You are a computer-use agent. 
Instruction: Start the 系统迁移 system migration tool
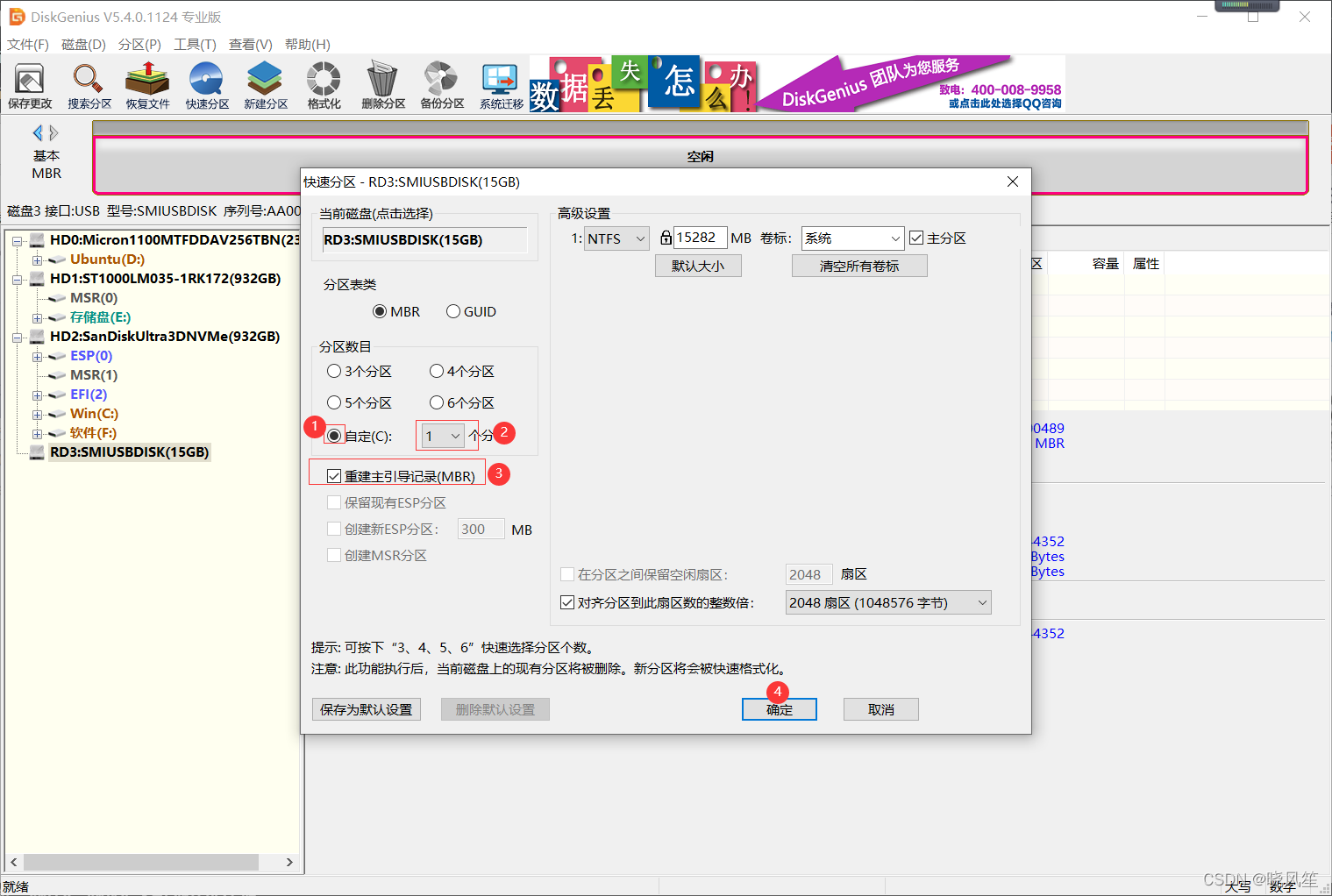[501, 85]
